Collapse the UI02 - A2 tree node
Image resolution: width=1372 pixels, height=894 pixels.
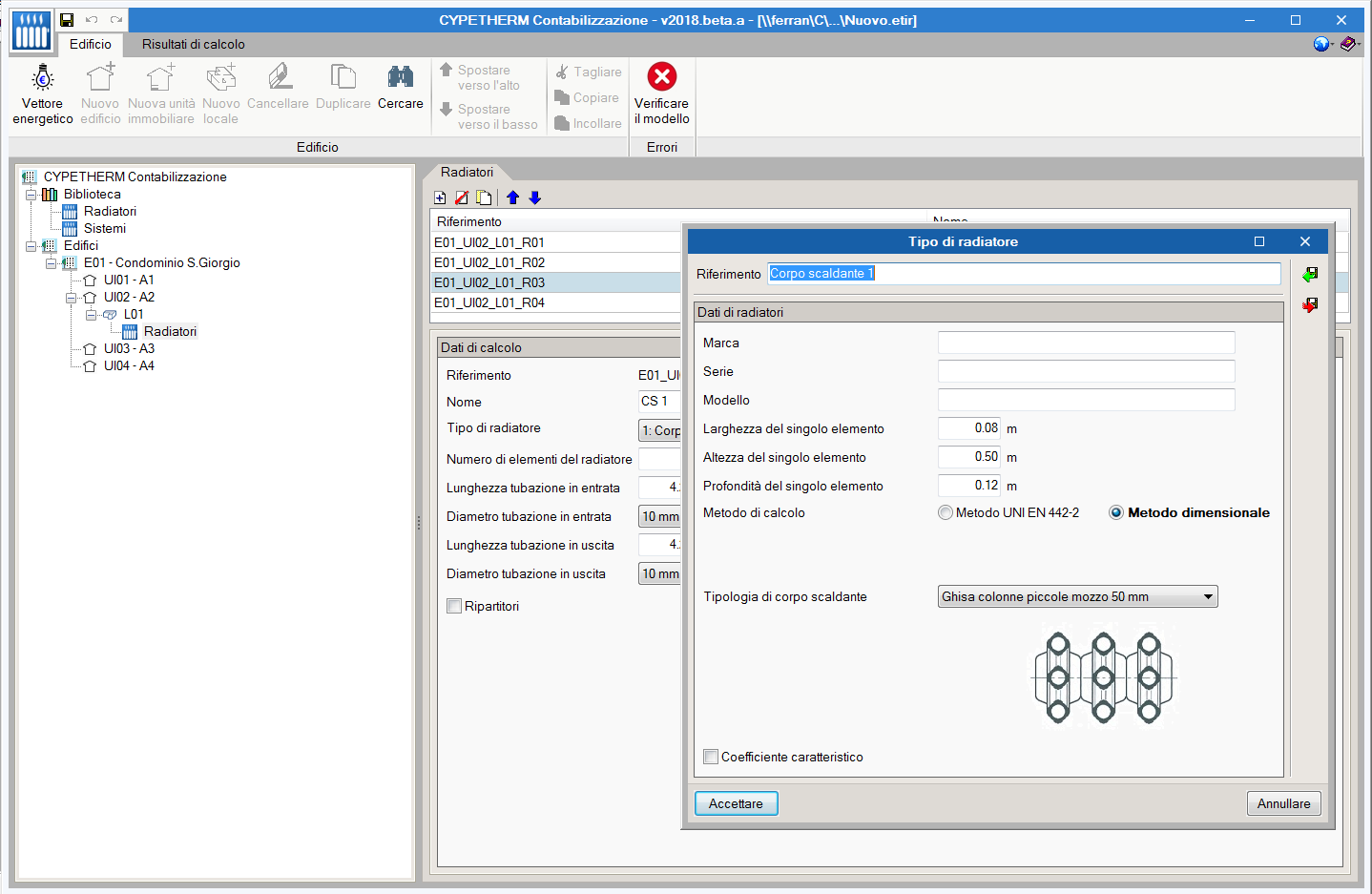pyautogui.click(x=71, y=298)
